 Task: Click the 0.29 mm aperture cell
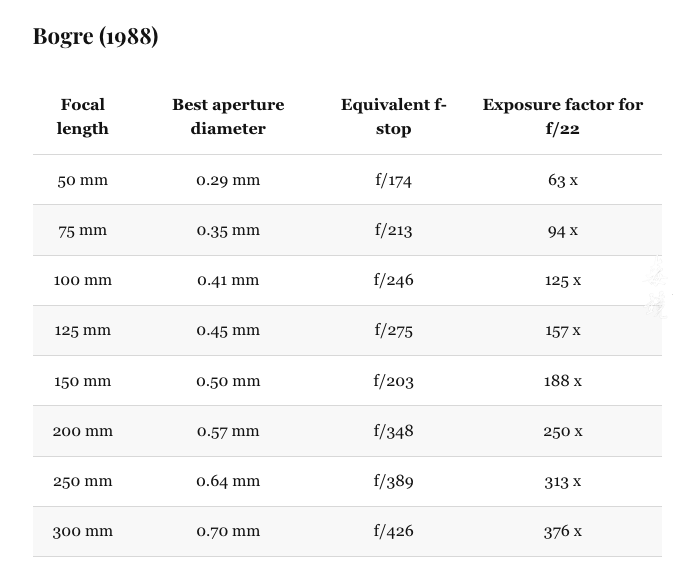point(228,180)
